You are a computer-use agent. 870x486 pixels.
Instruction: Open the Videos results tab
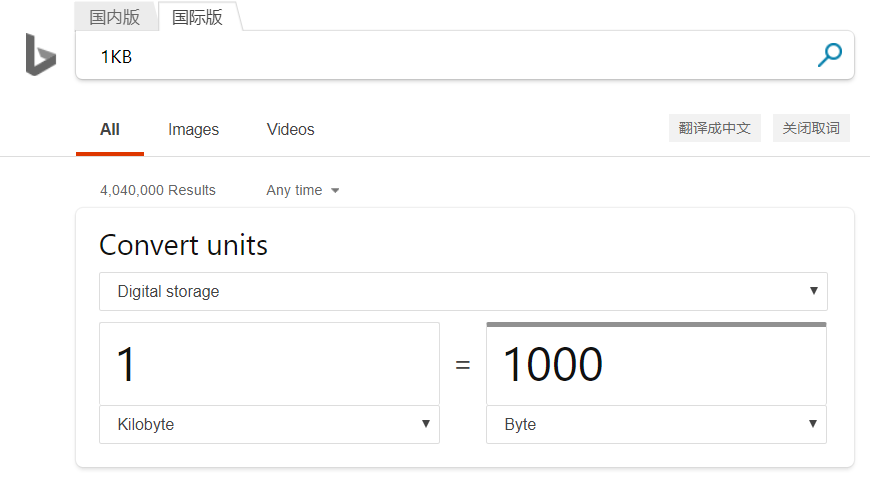click(291, 130)
